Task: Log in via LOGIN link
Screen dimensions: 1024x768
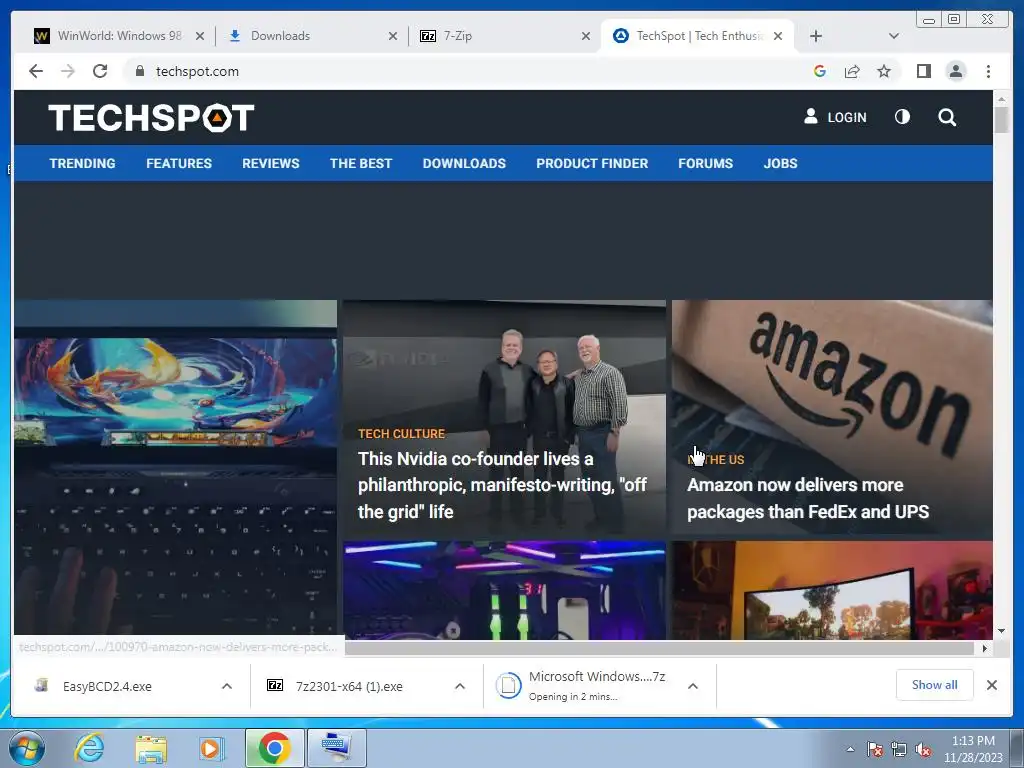Action: (x=835, y=117)
